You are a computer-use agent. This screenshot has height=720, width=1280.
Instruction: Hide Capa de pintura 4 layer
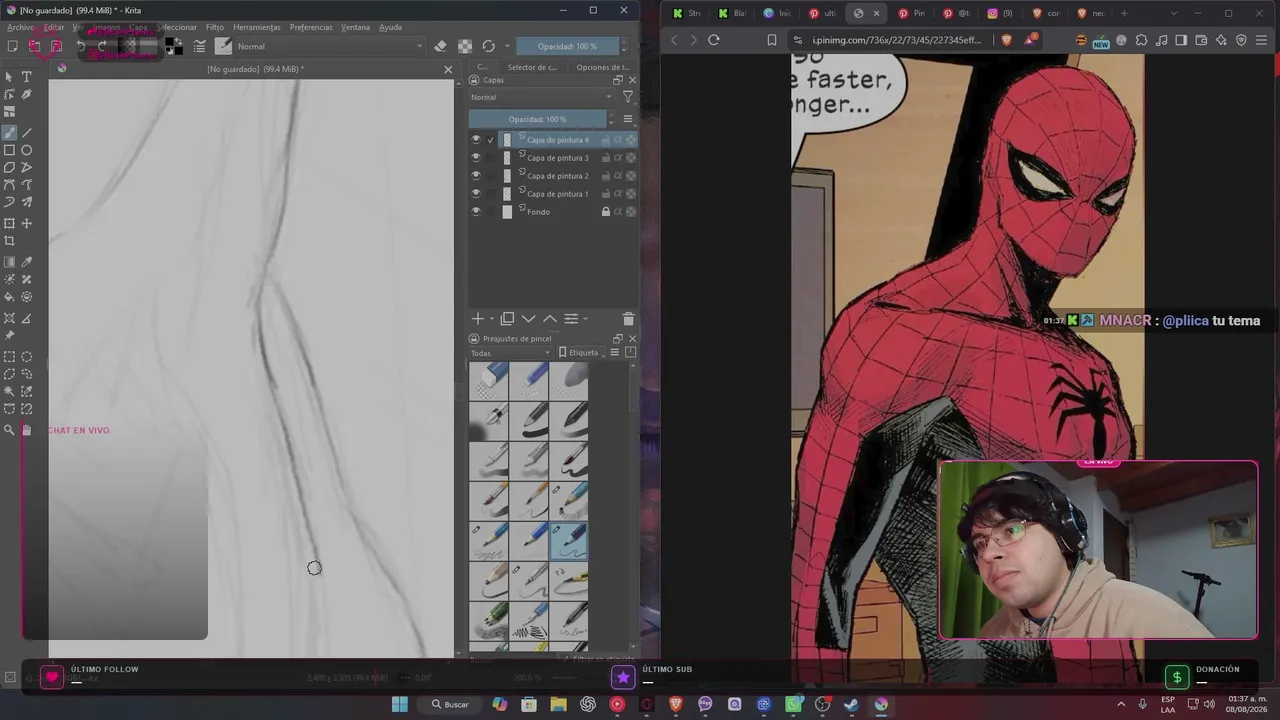(476, 140)
